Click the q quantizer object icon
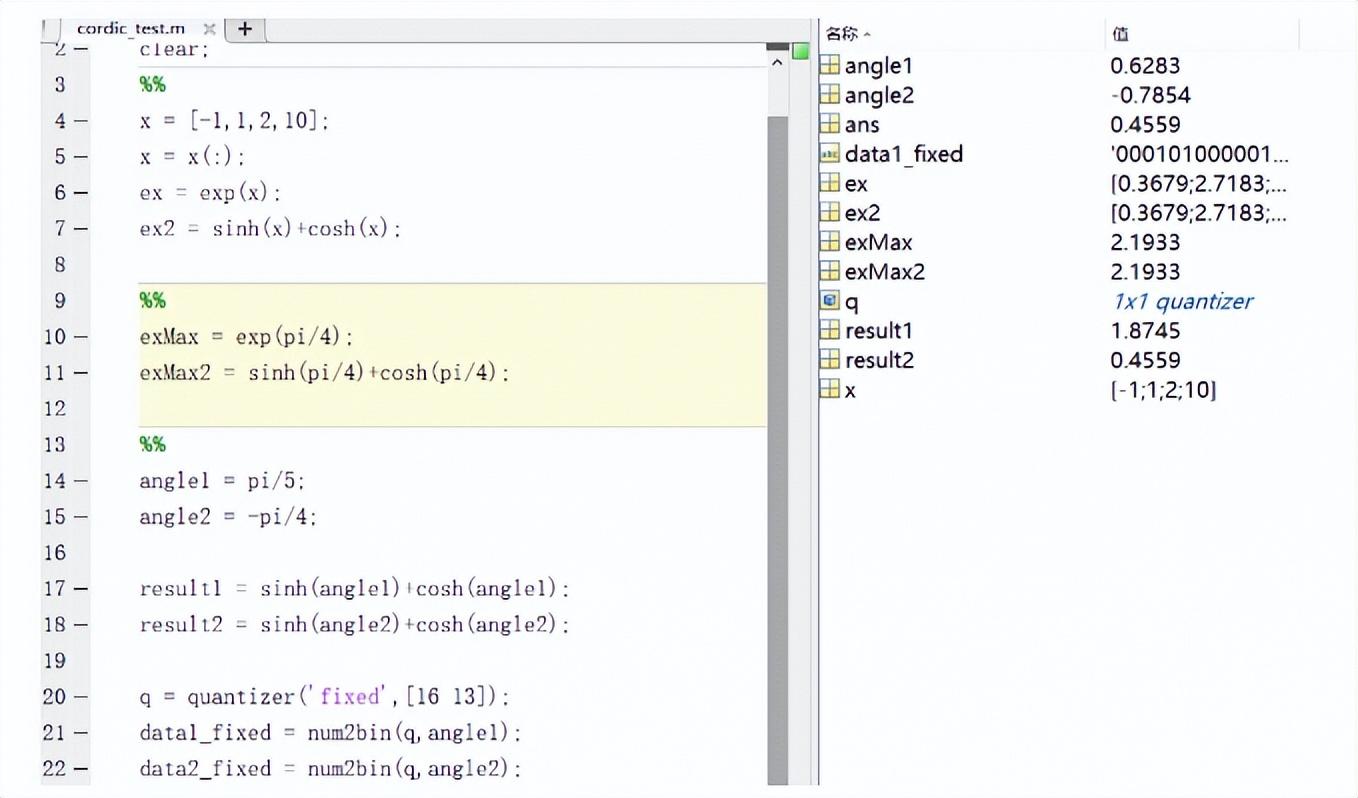Image resolution: width=1358 pixels, height=798 pixels. [829, 301]
